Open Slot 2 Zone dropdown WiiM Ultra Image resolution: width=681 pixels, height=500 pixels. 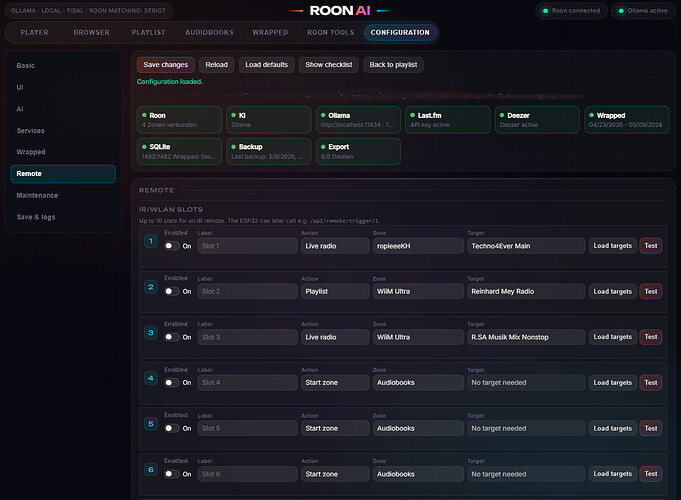418,291
